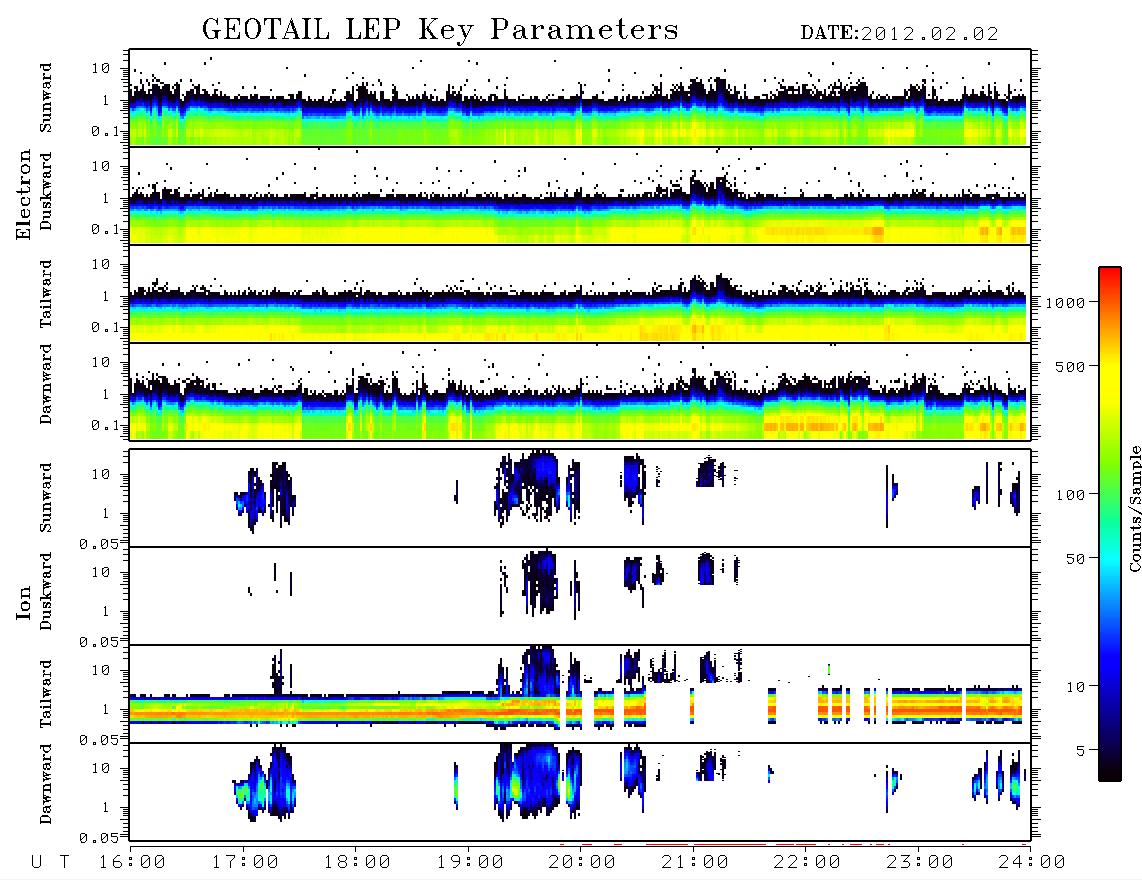Image resolution: width=1142 pixels, height=880 pixels.
Task: Click the Electron Duskward spectrogram panel
Action: click(x=580, y=195)
